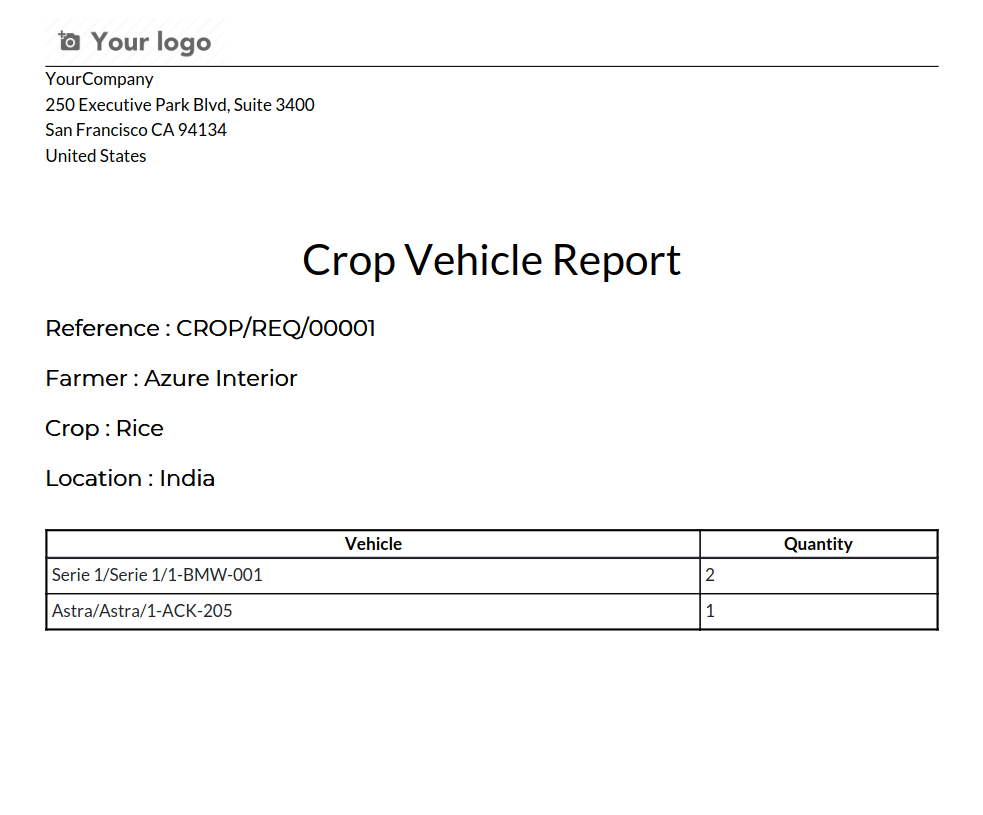Click the crop value Rice
This screenshot has width=983, height=815.
pos(140,429)
